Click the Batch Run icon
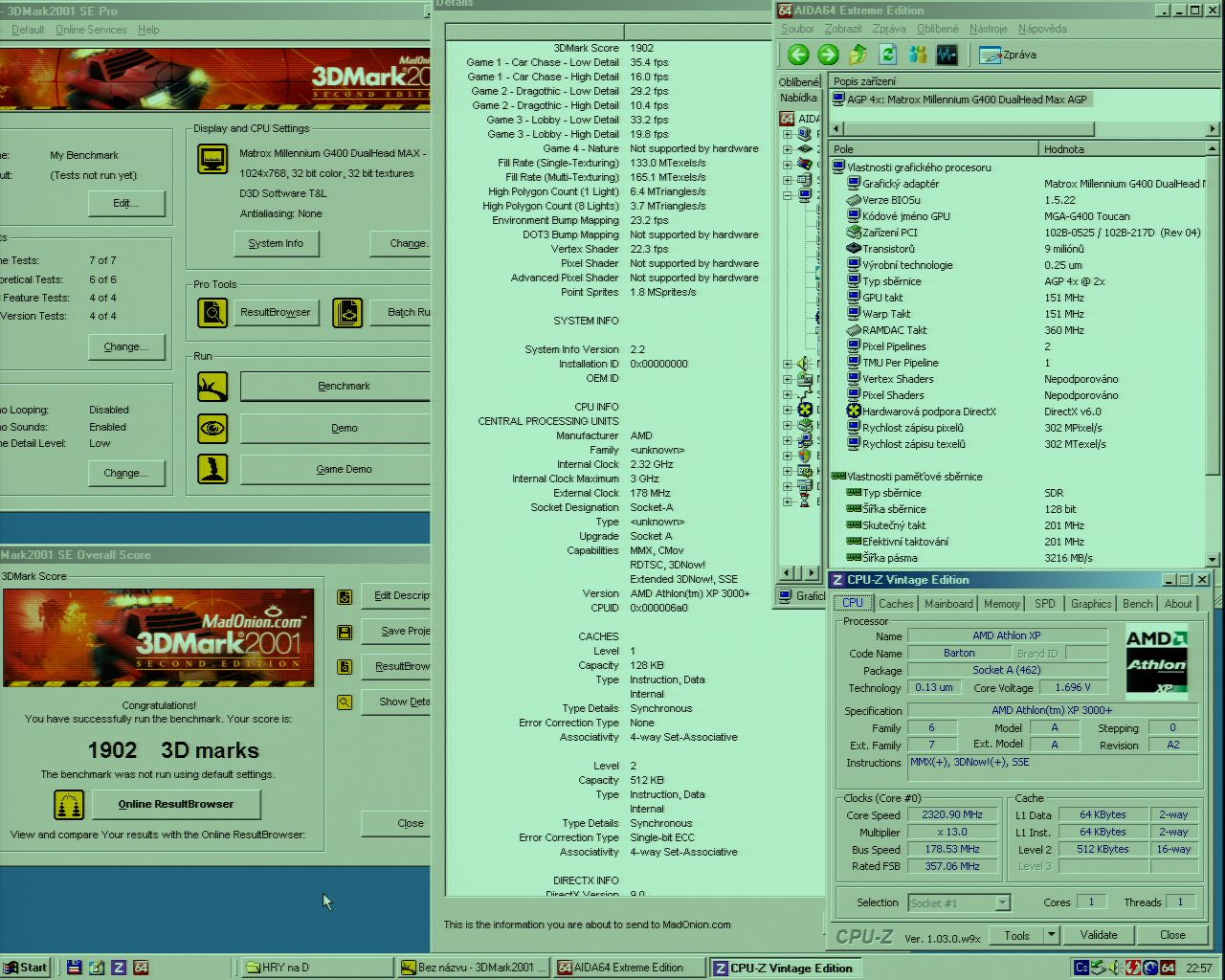The width and height of the screenshot is (1225, 980). click(x=347, y=312)
